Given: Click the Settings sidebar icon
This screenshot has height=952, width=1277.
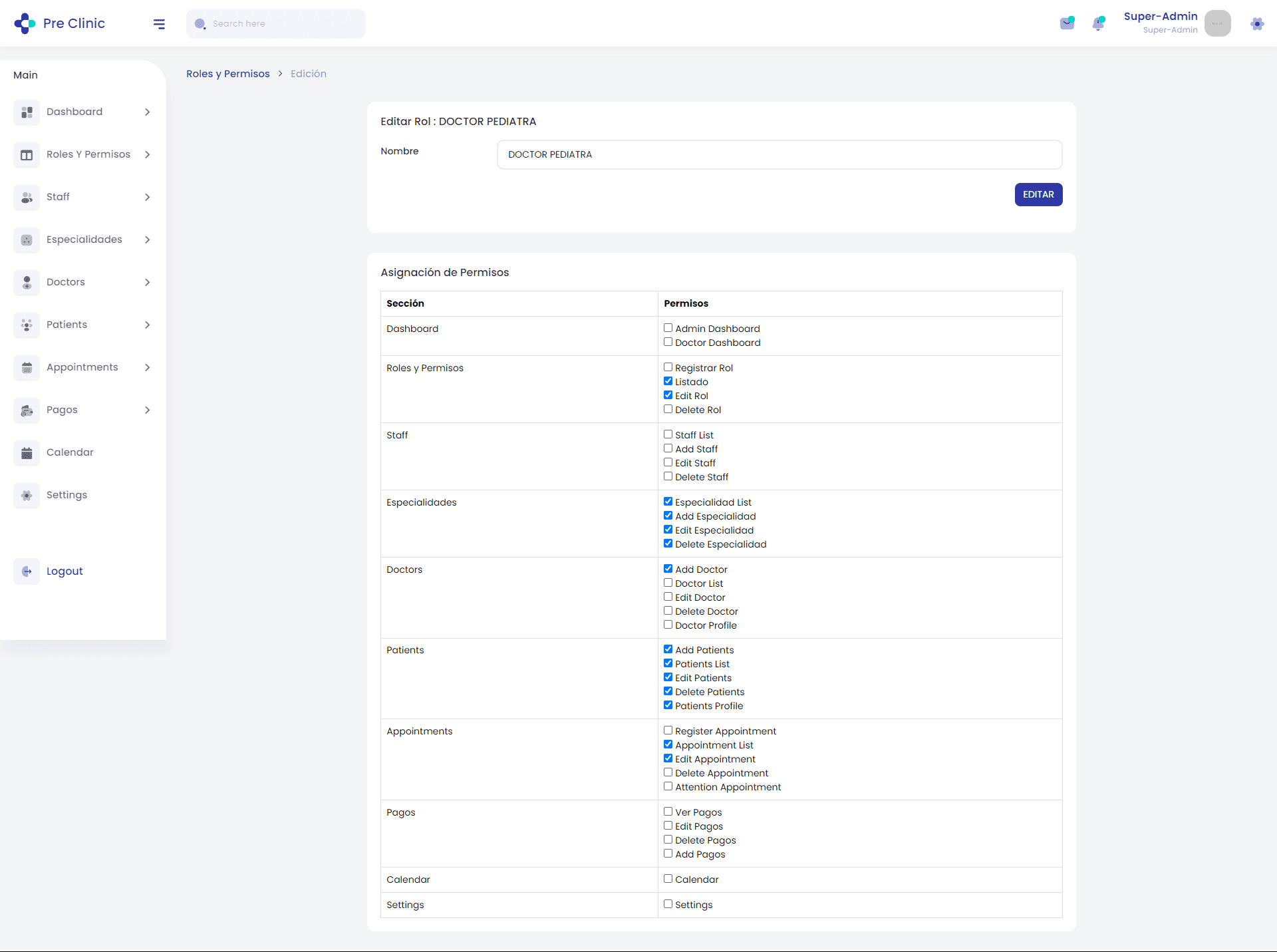Looking at the screenshot, I should pos(27,496).
